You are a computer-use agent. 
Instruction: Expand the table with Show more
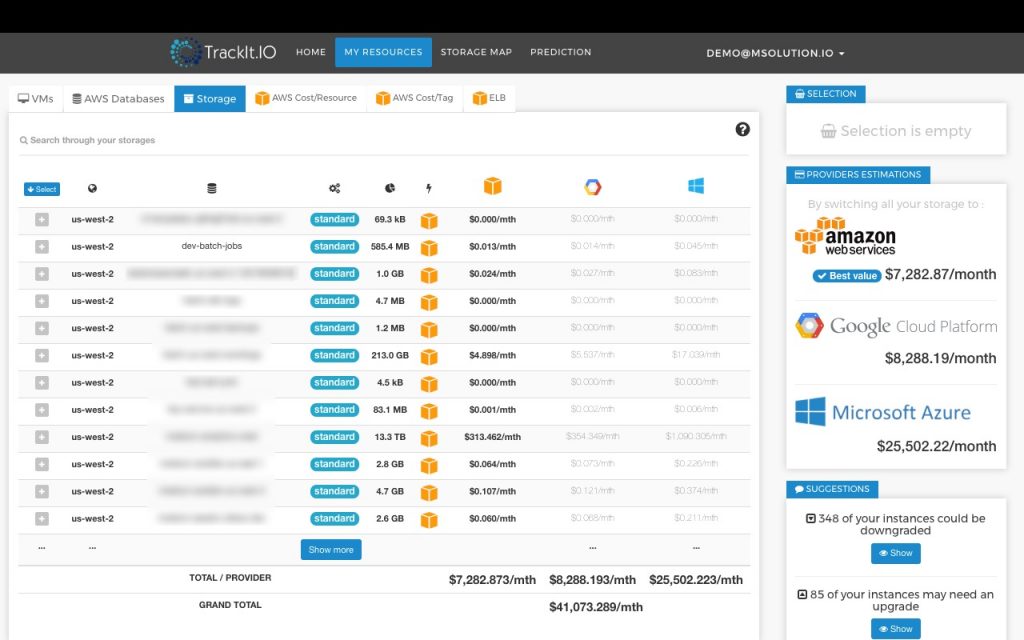(330, 549)
